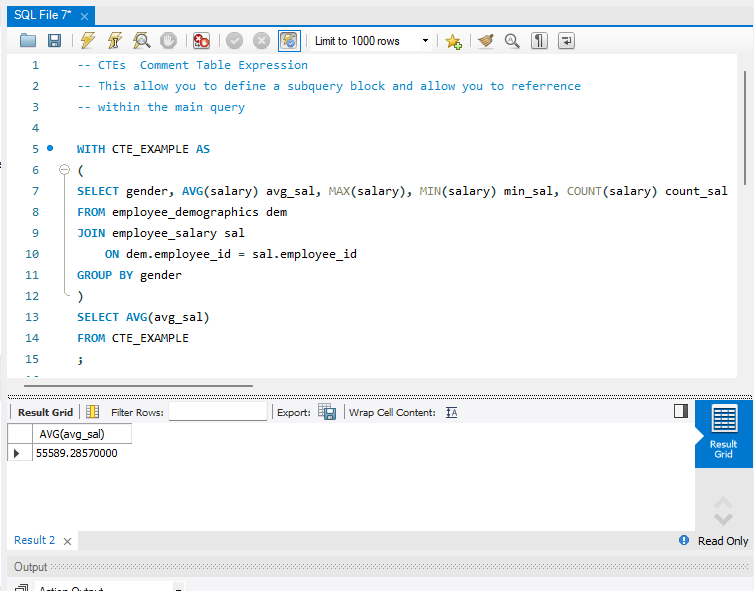Click line number 7 in gutter

point(35,191)
